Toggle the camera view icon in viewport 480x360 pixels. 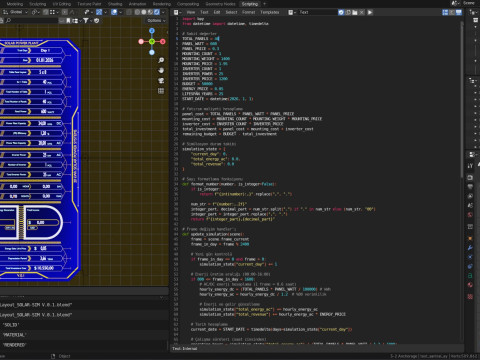[x=161, y=81]
